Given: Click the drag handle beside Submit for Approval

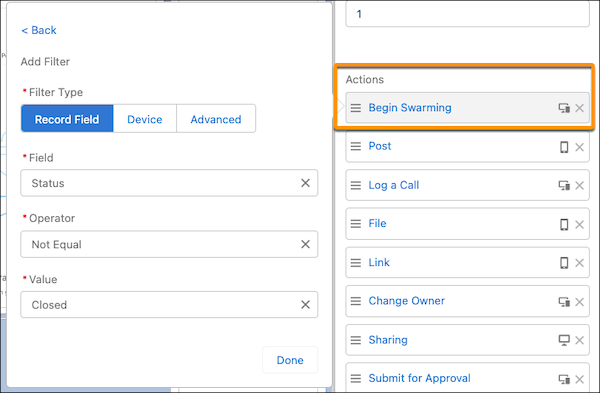Looking at the screenshot, I should 356,378.
